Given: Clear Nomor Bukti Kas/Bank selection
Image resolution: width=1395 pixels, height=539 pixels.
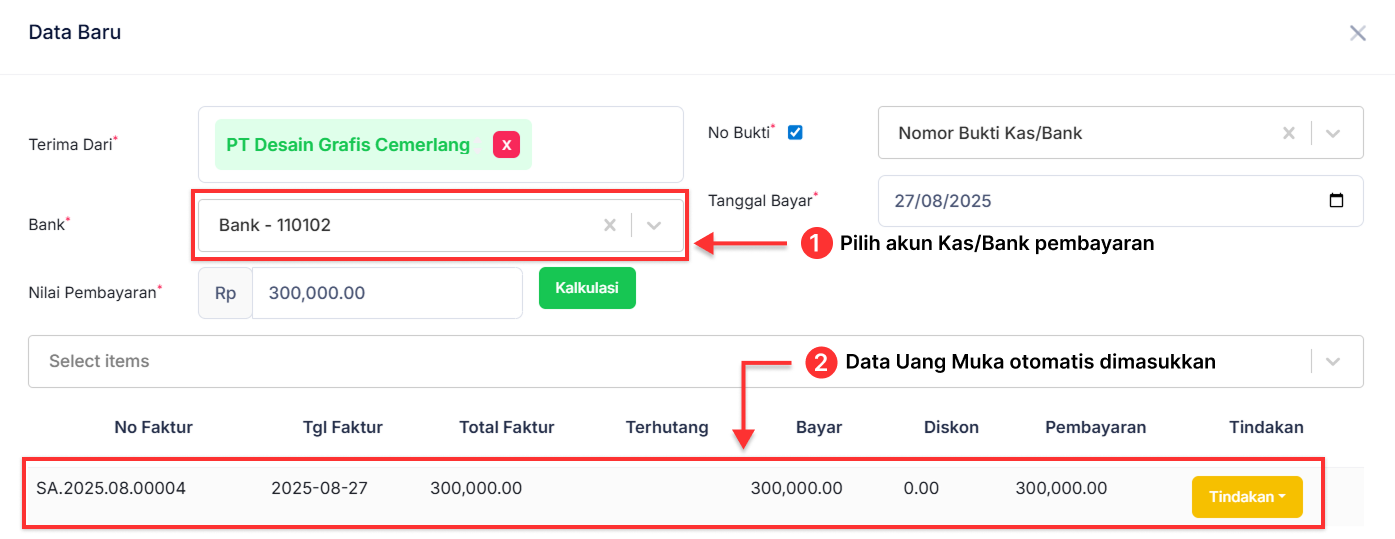Looking at the screenshot, I should (x=1289, y=133).
